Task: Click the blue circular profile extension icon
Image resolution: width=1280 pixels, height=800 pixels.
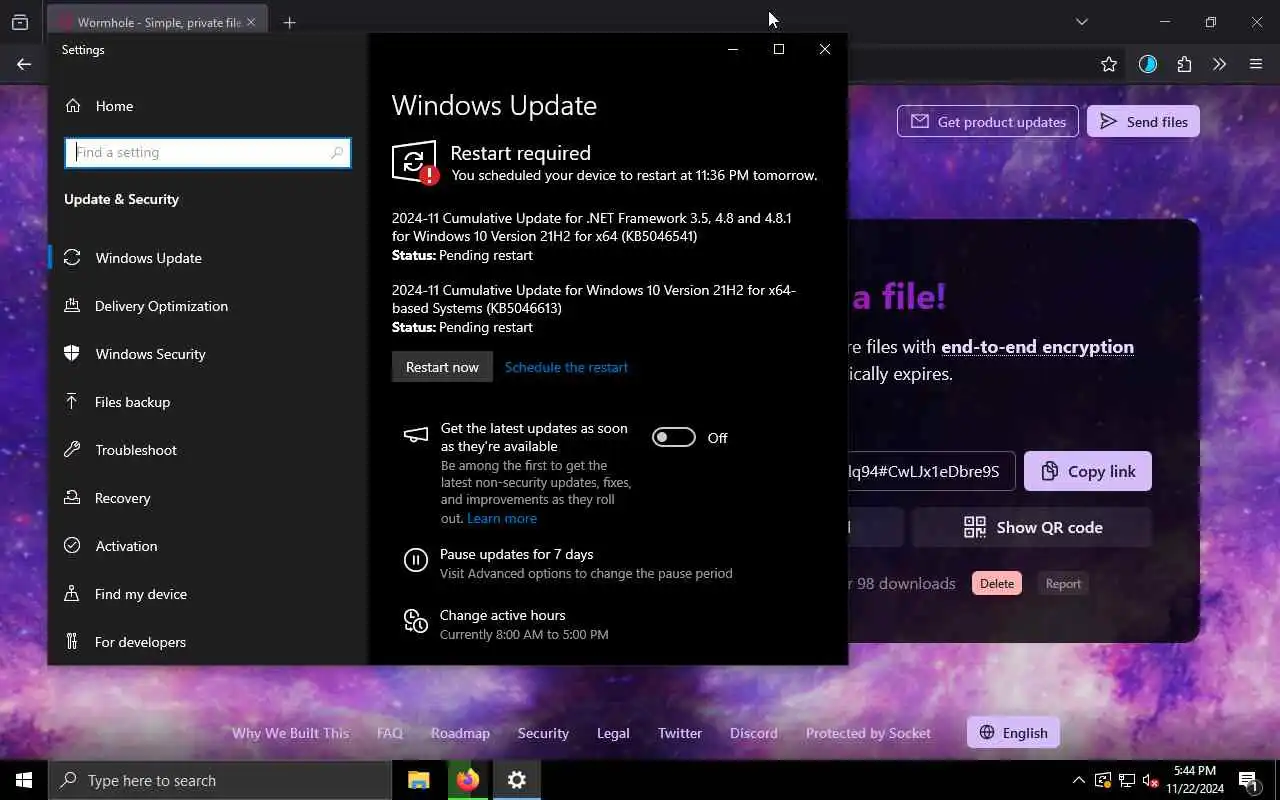Action: coord(1148,64)
